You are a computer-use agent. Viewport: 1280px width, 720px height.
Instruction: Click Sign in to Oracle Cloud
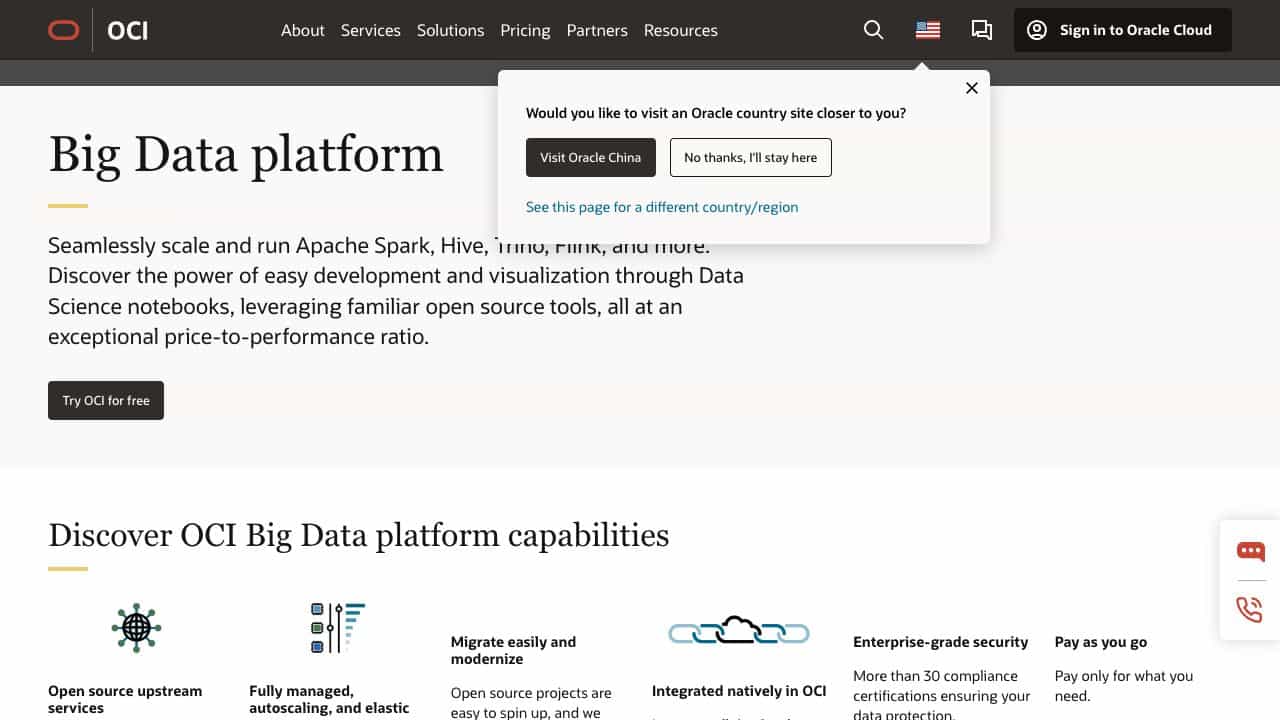click(1123, 30)
